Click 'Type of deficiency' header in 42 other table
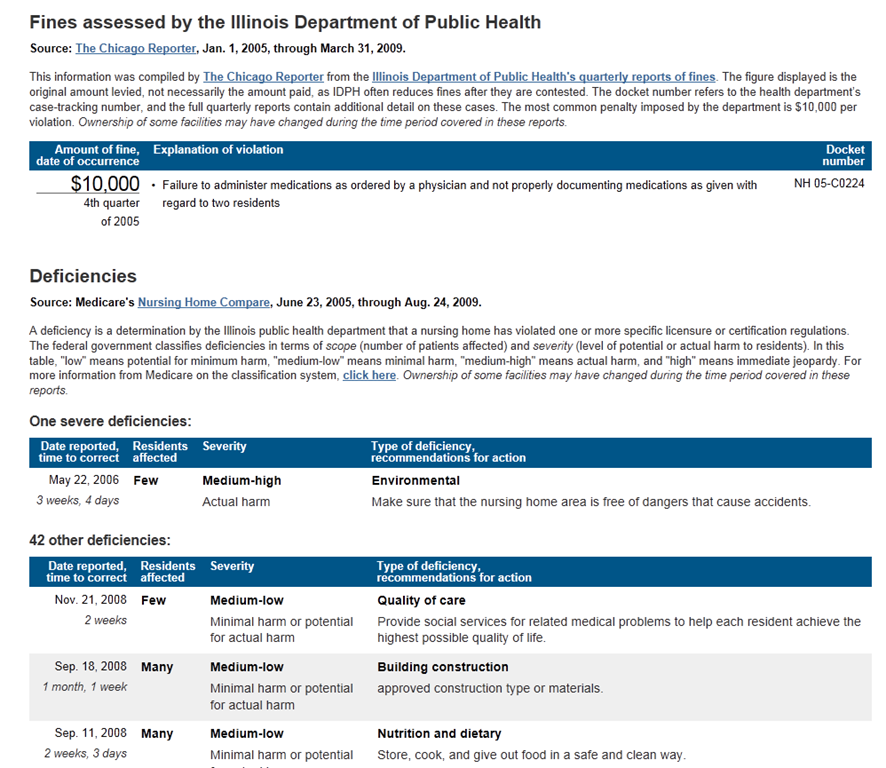This screenshot has width=886, height=768. point(454,572)
